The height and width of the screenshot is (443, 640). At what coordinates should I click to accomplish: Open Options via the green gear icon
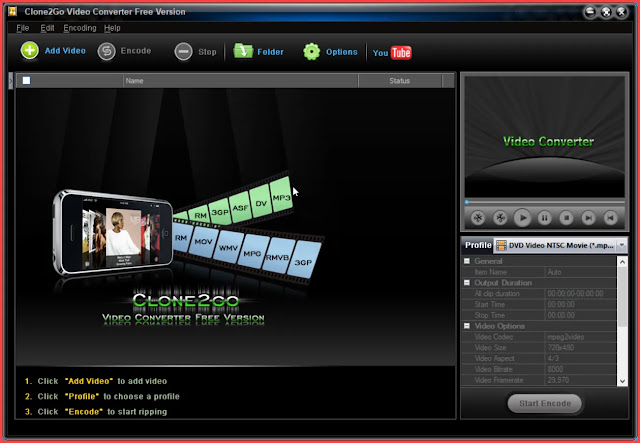[x=312, y=52]
